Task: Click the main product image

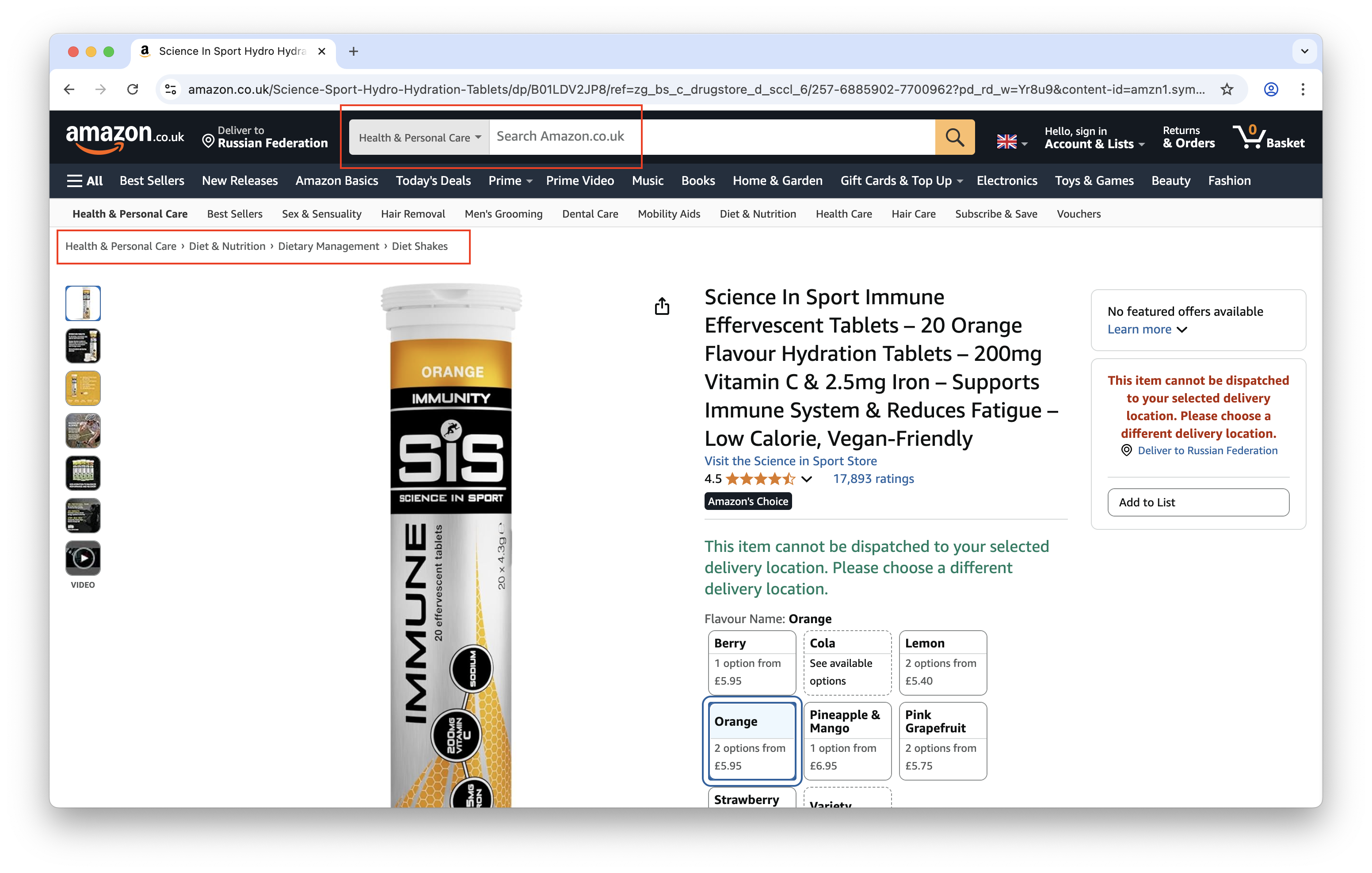Action: tap(451, 544)
